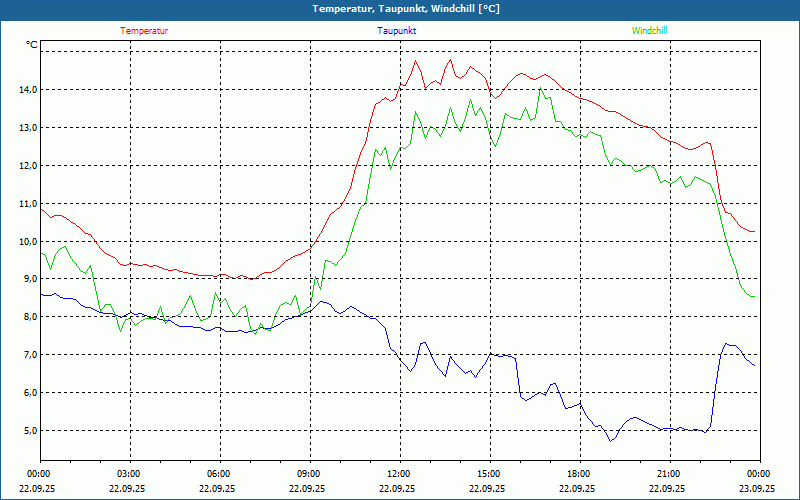This screenshot has width=800, height=500.
Task: Select the 5,0 y-axis value
Action: point(28,431)
